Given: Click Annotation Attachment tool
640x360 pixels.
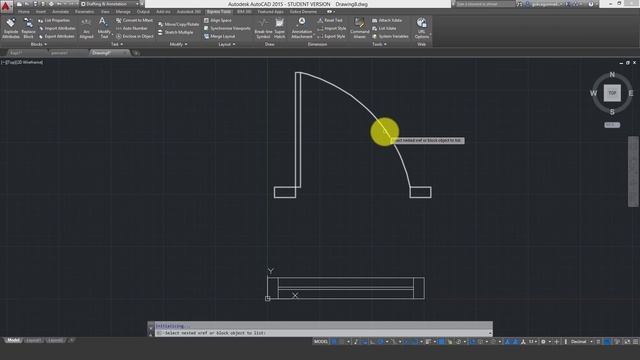Looking at the screenshot, I should (x=302, y=28).
